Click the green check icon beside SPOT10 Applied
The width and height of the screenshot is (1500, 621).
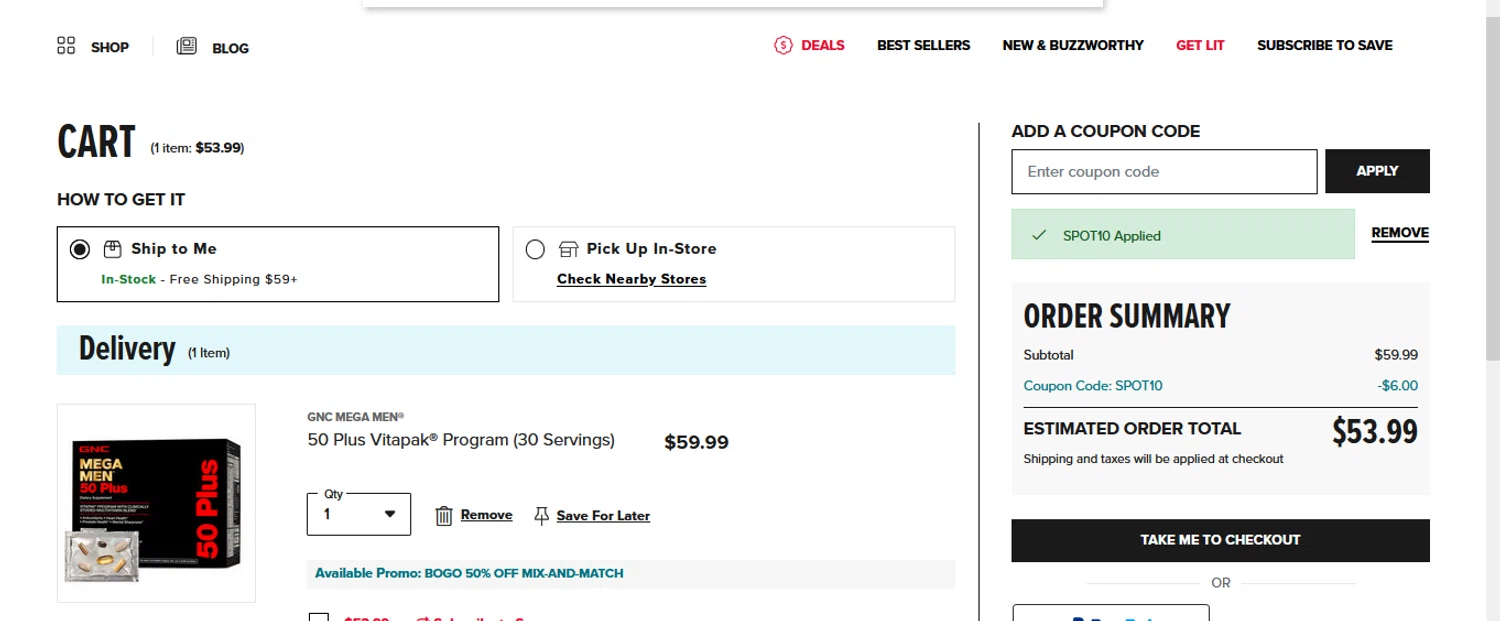1039,235
